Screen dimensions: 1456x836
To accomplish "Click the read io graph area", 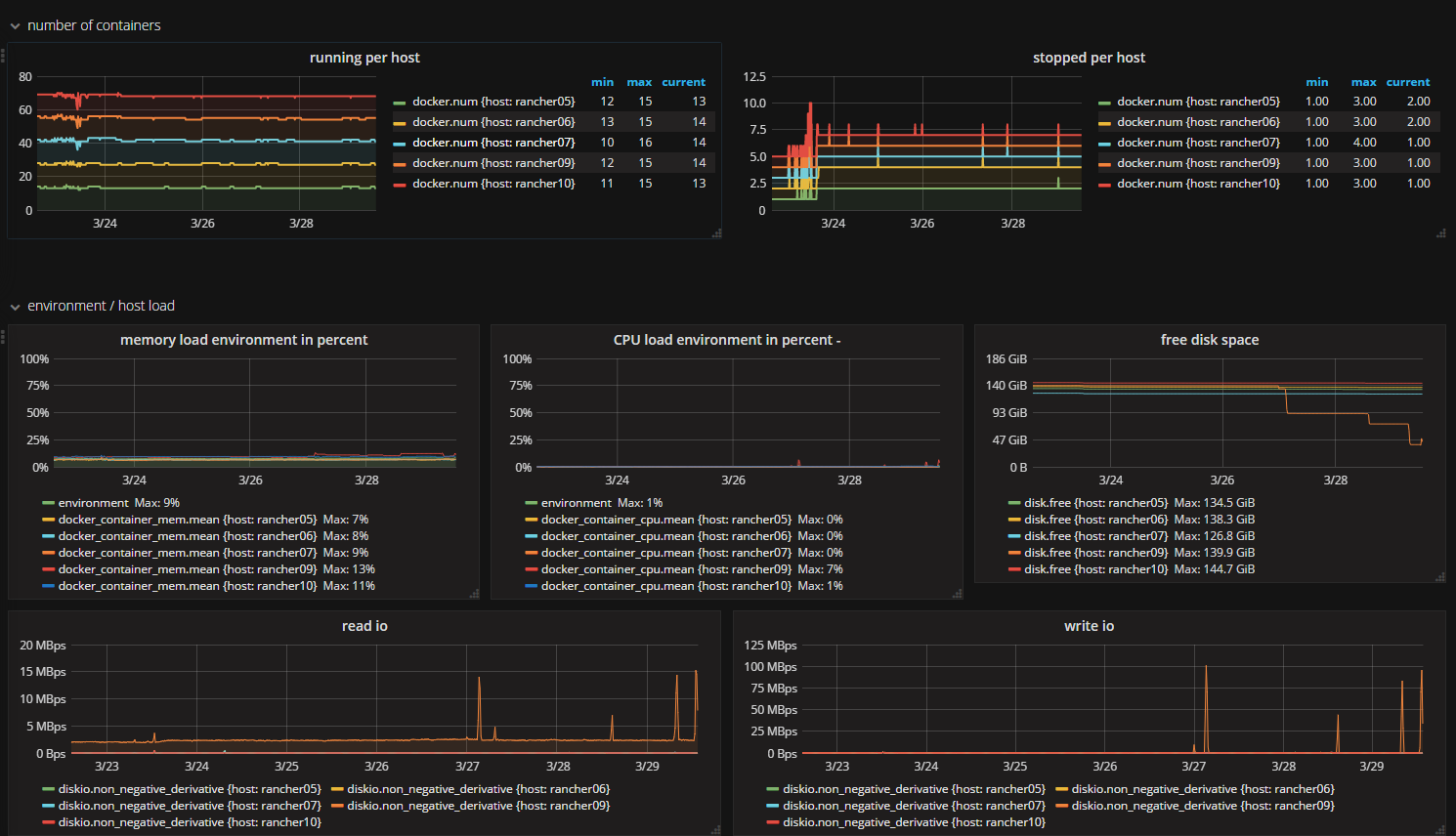I will [x=387, y=699].
